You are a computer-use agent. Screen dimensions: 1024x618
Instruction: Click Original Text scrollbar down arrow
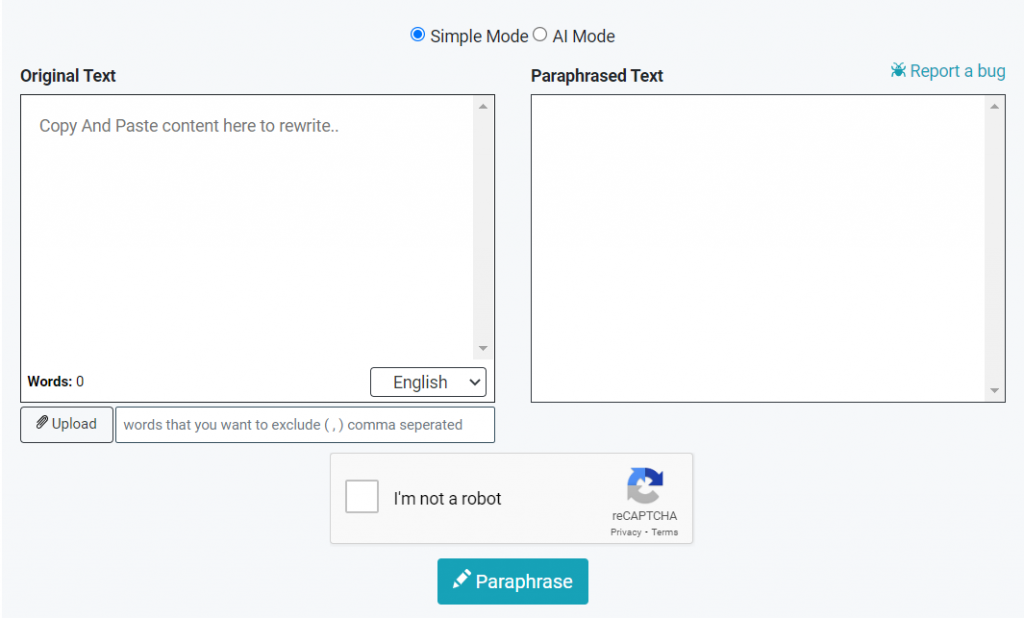[483, 348]
